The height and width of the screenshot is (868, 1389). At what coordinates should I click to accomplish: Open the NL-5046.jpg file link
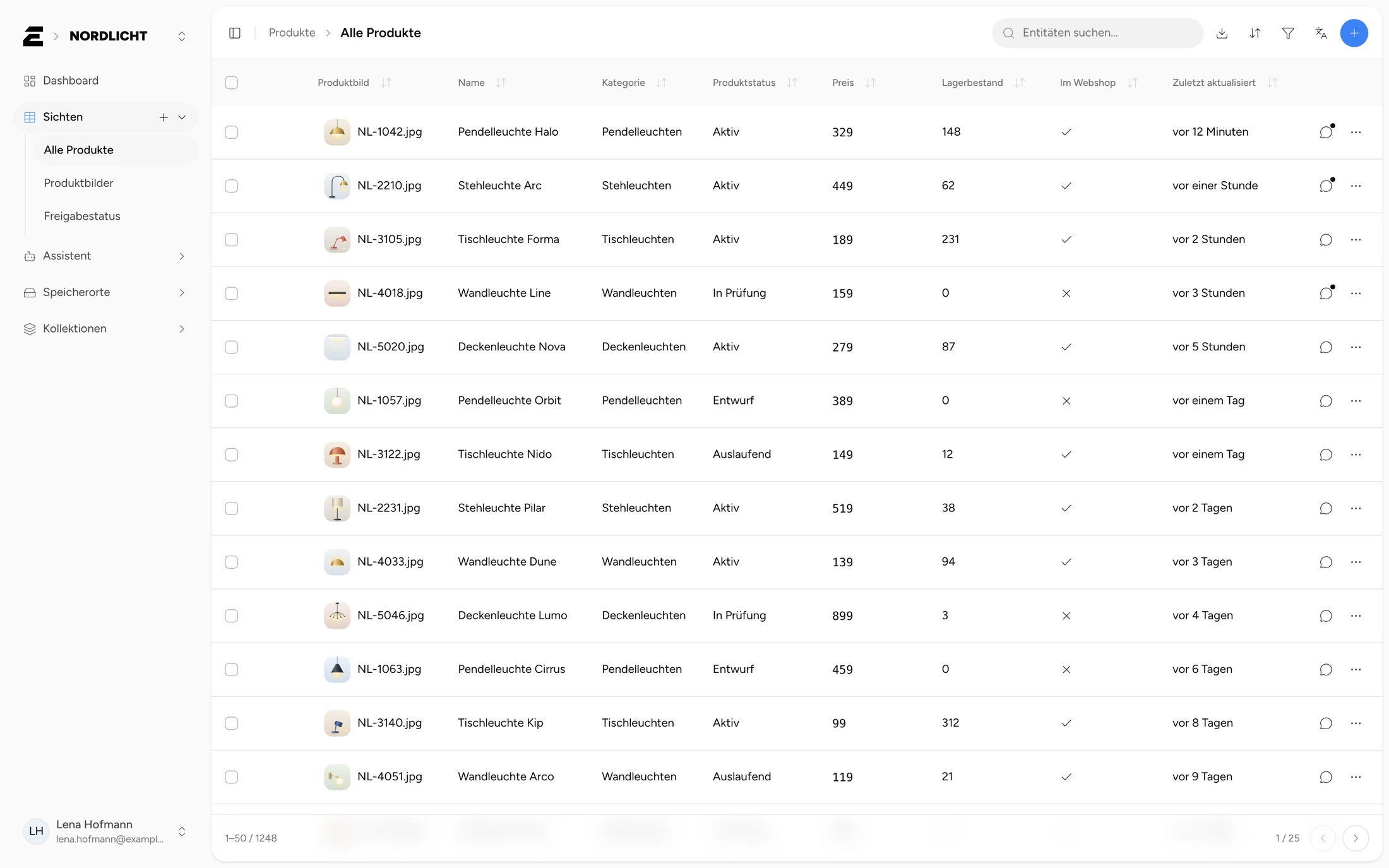click(x=391, y=615)
